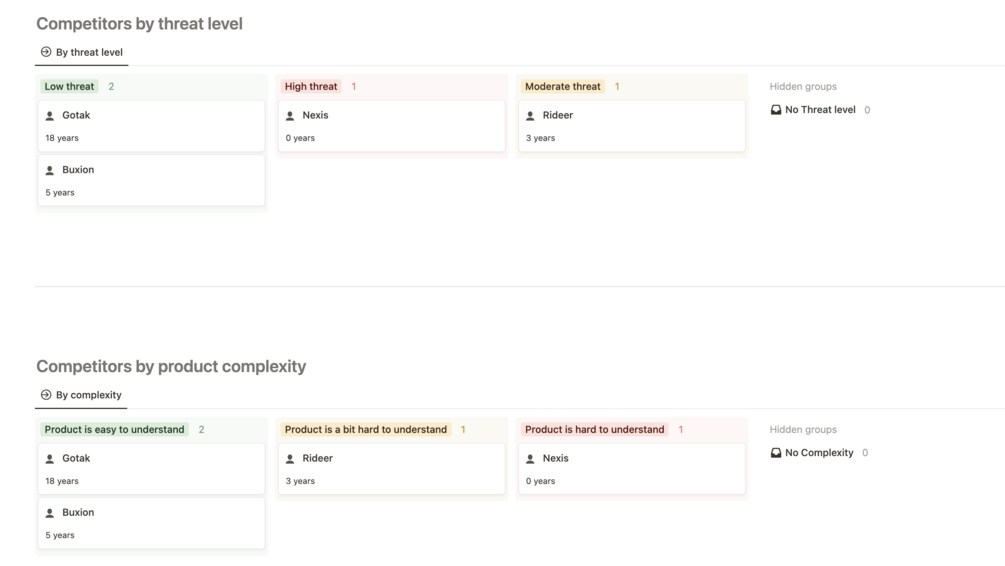This screenshot has height=566, width=1005.
Task: Open the Nexis card under hard to understand
Action: coord(631,469)
